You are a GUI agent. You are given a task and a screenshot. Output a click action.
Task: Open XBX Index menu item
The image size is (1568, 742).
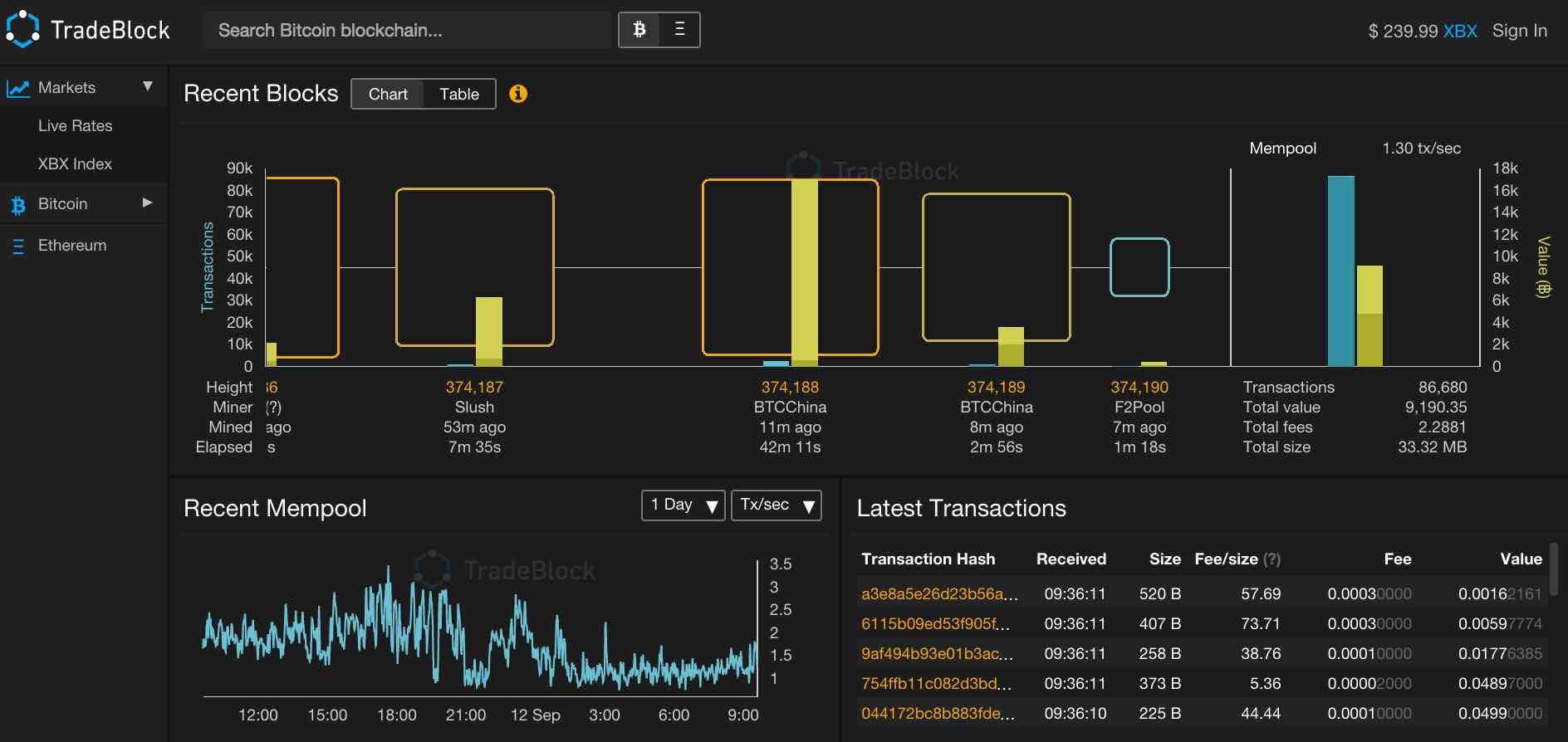[75, 164]
